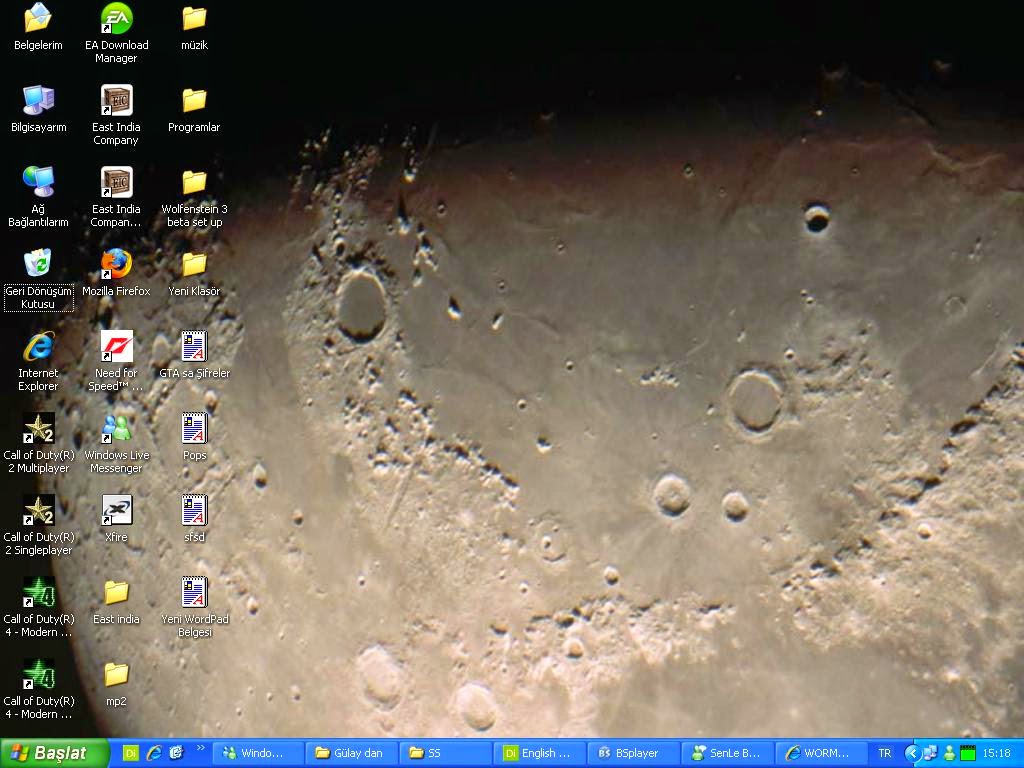Click the network connection tray icon
Image resolution: width=1024 pixels, height=768 pixels.
point(931,753)
